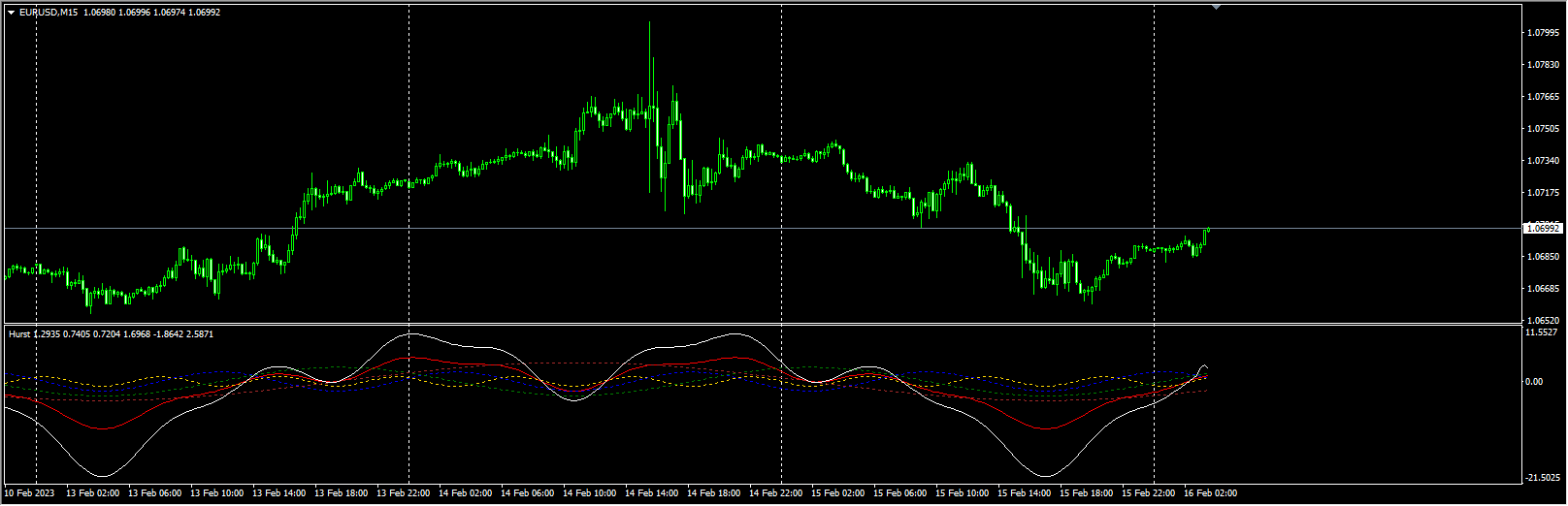Click the 14 Feb 06:00 time label
The height and width of the screenshot is (506, 1568).
pyautogui.click(x=528, y=493)
